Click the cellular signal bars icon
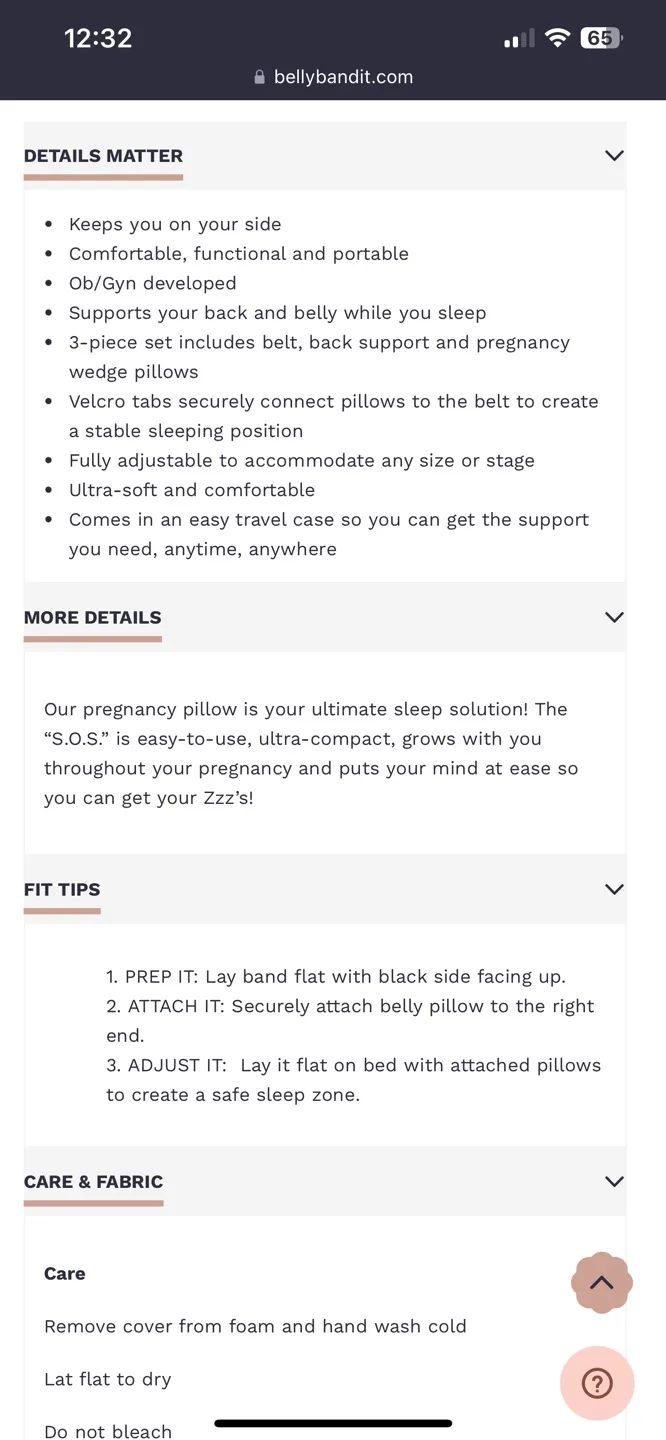Viewport: 666px width, 1440px height. [519, 37]
